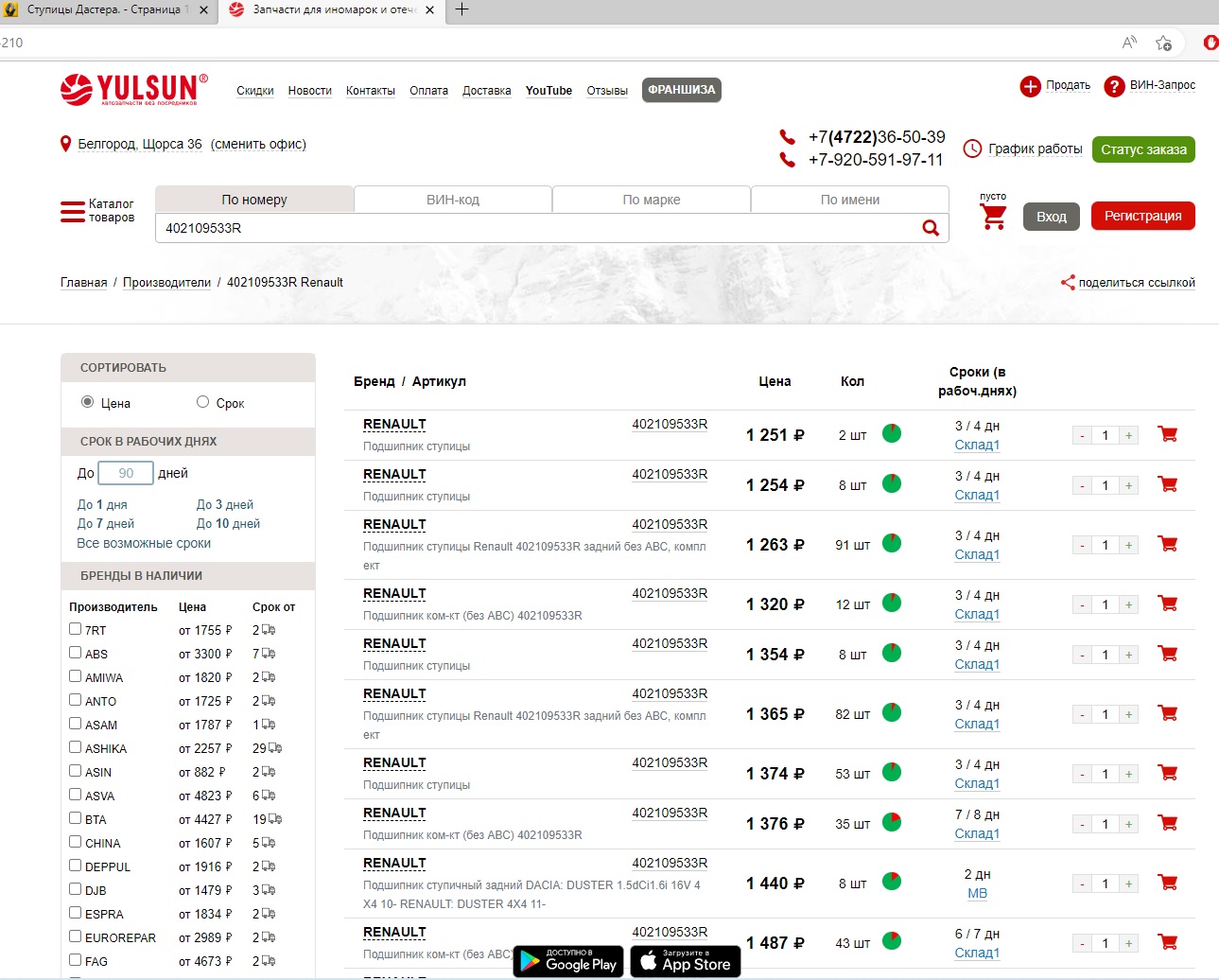
Task: Add page to favorites star icon
Action: 1163,43
